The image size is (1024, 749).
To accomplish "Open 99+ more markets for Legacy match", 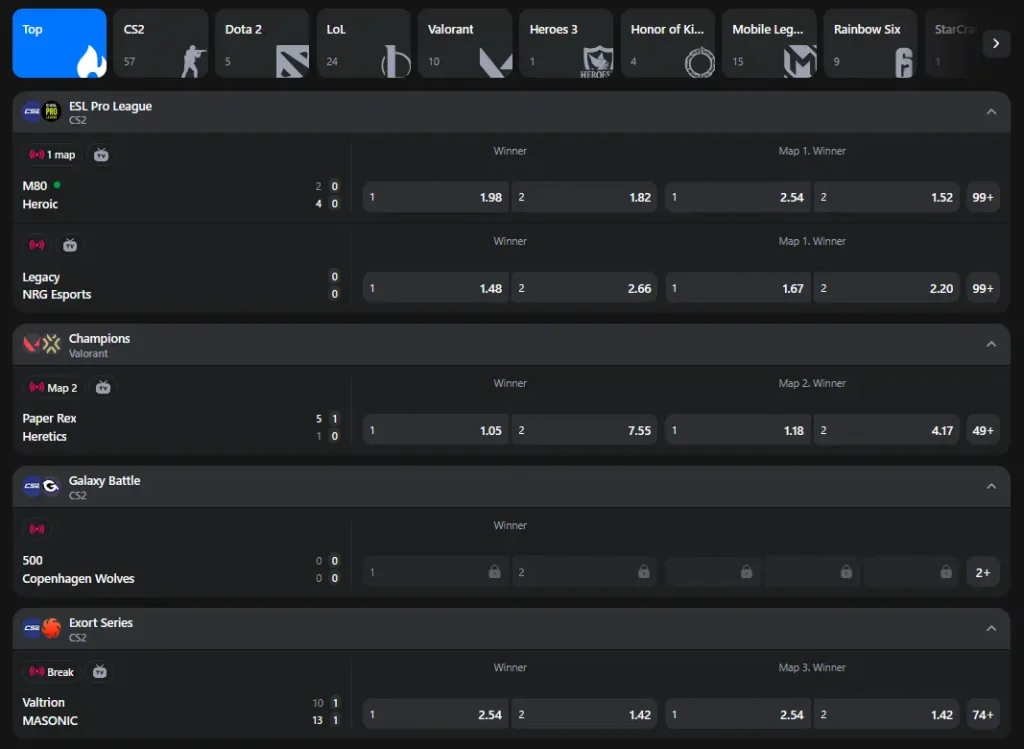I will pos(982,289).
